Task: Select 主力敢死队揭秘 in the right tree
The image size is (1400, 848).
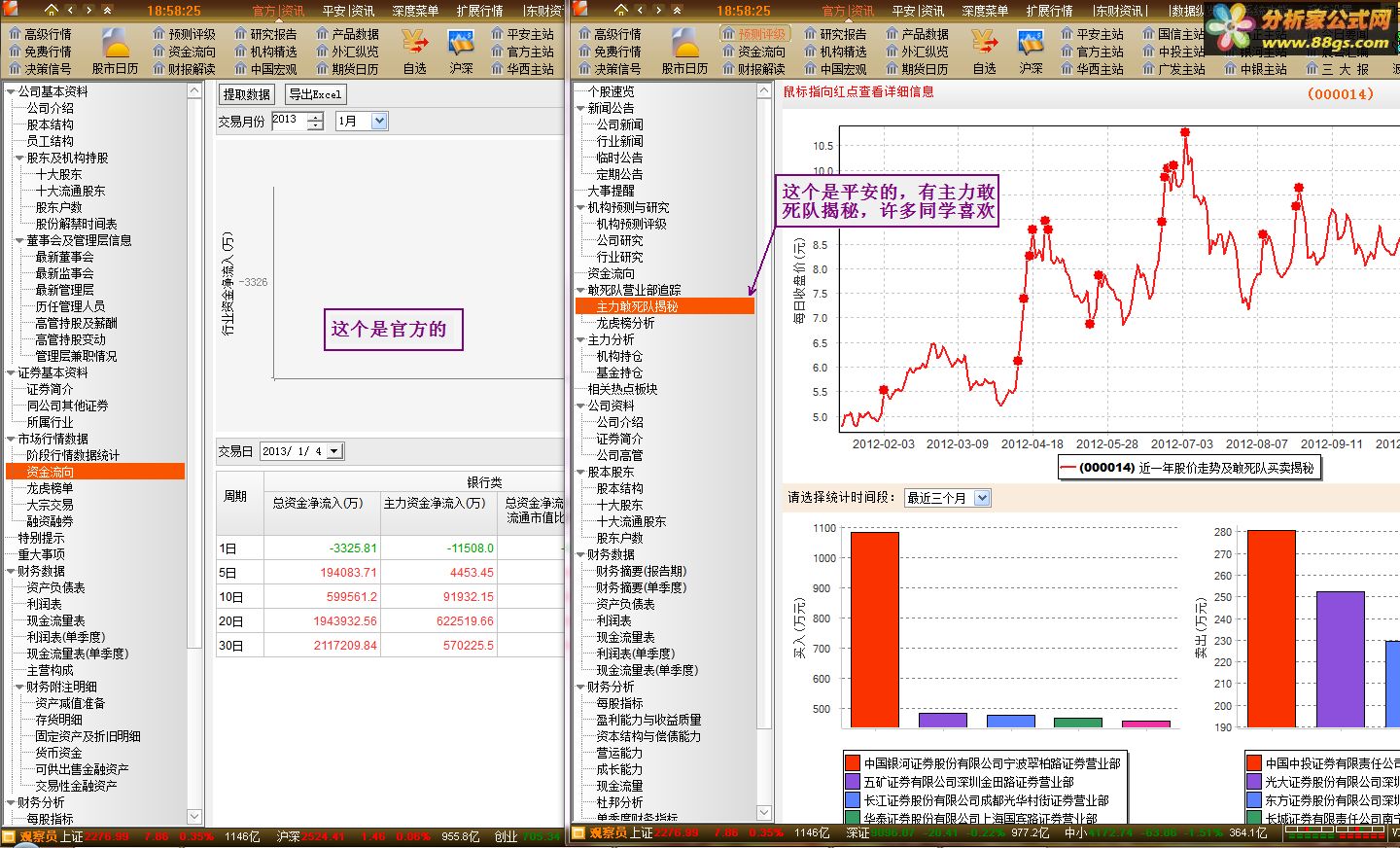Action: (665, 306)
